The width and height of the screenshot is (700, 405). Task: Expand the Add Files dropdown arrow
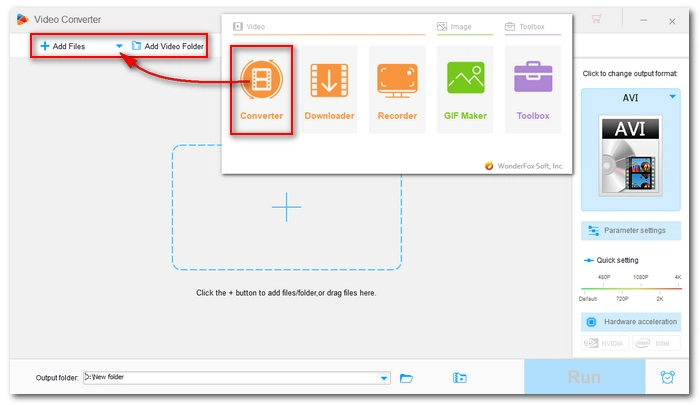(x=119, y=46)
